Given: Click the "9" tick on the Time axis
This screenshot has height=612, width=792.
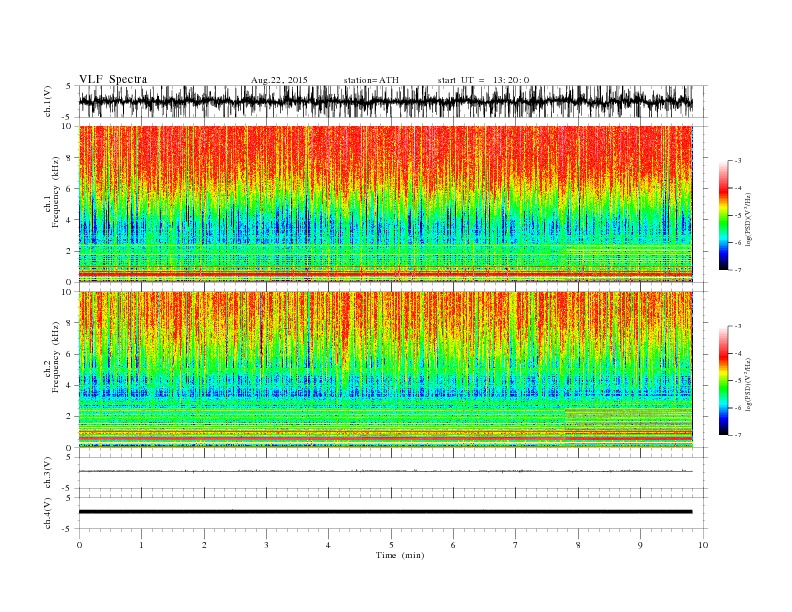Looking at the screenshot, I should click(x=640, y=545).
